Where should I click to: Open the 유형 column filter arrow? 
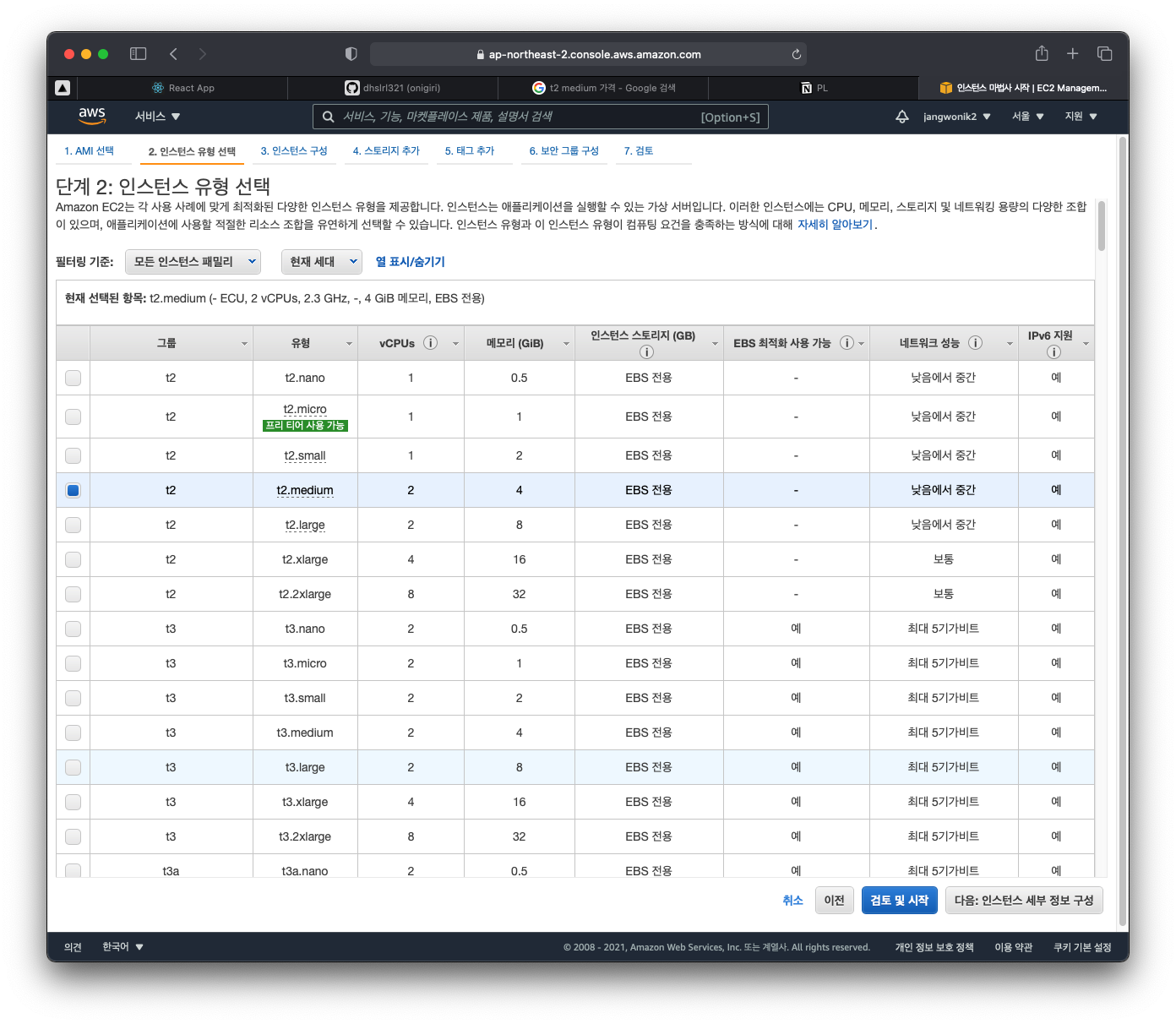349,344
